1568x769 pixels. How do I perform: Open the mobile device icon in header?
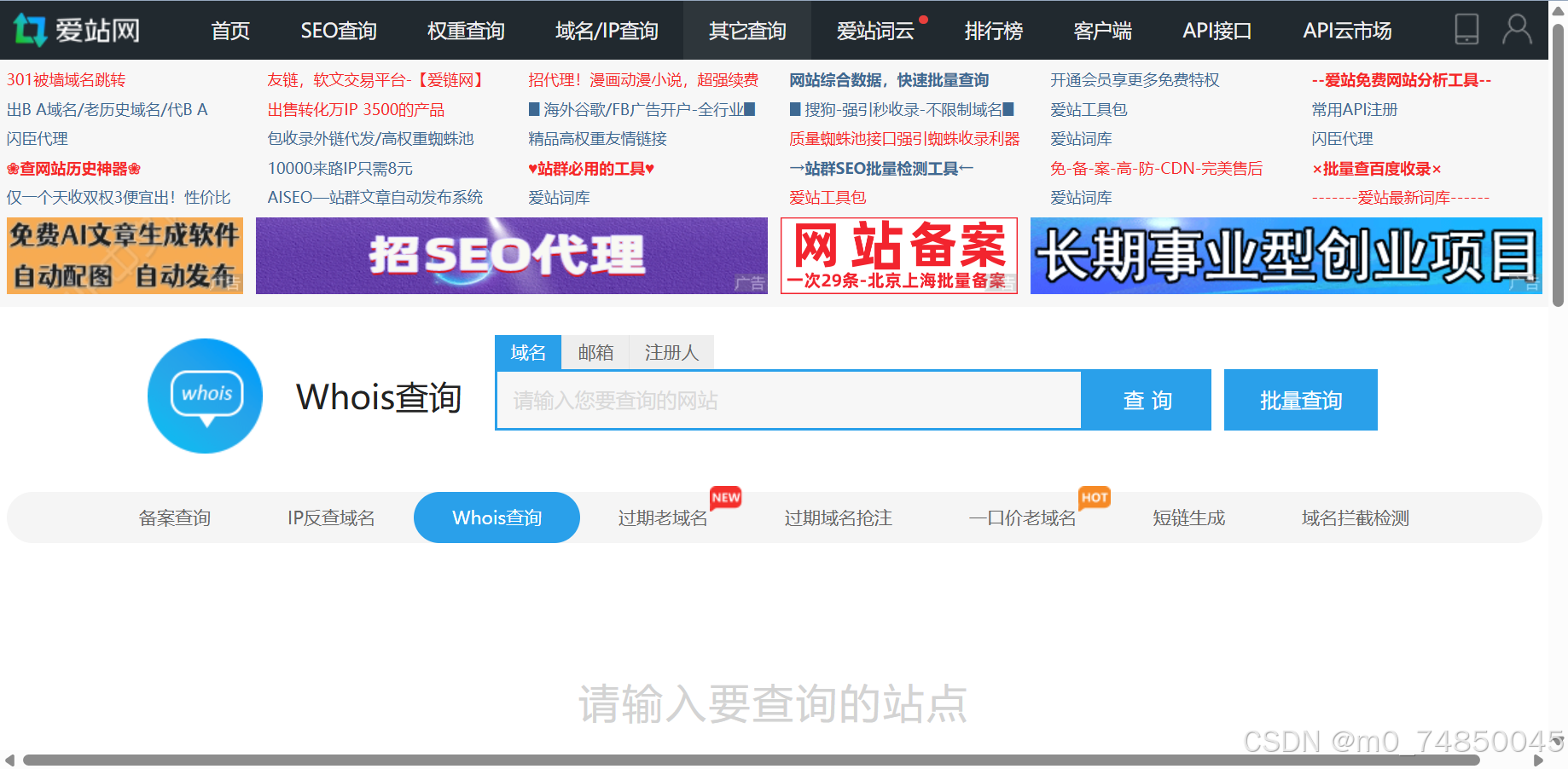(x=1466, y=30)
